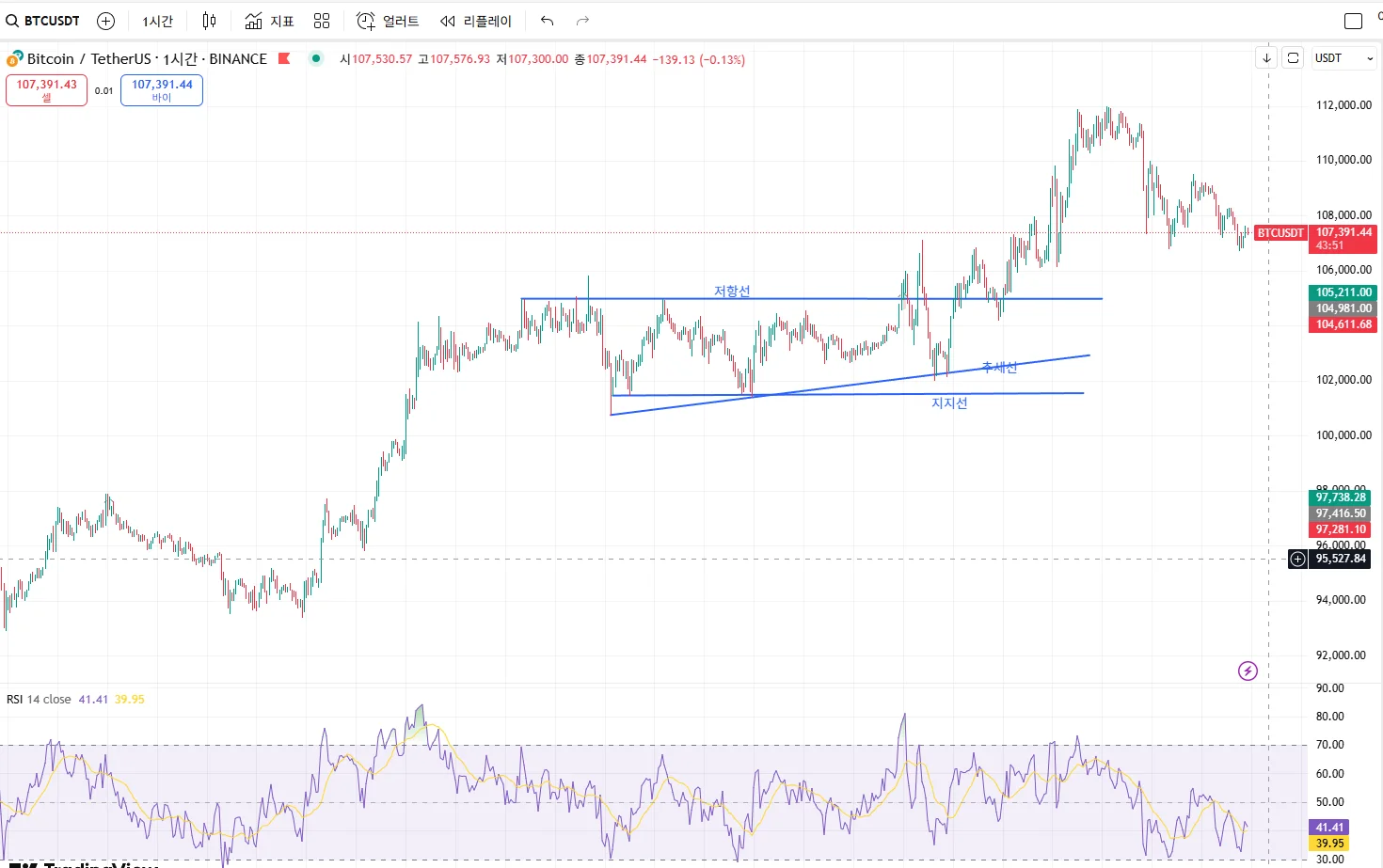This screenshot has width=1383, height=868.
Task: Select the 추세선 trendline label
Action: tap(999, 367)
